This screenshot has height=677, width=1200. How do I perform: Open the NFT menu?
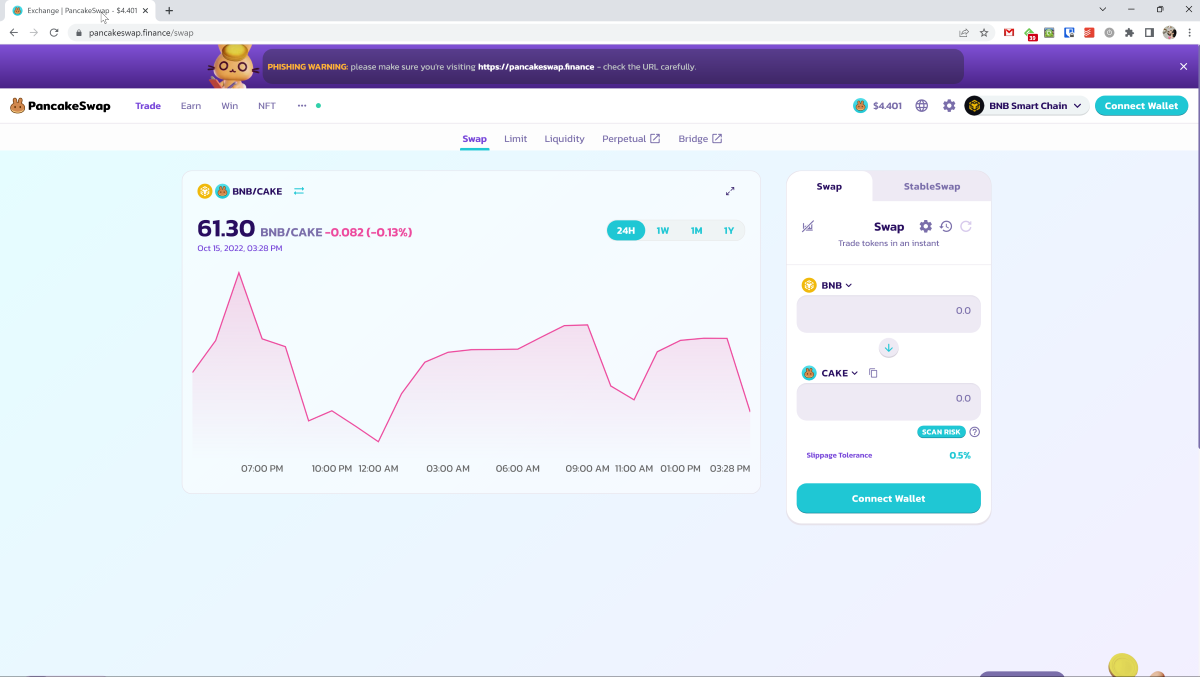coord(267,106)
